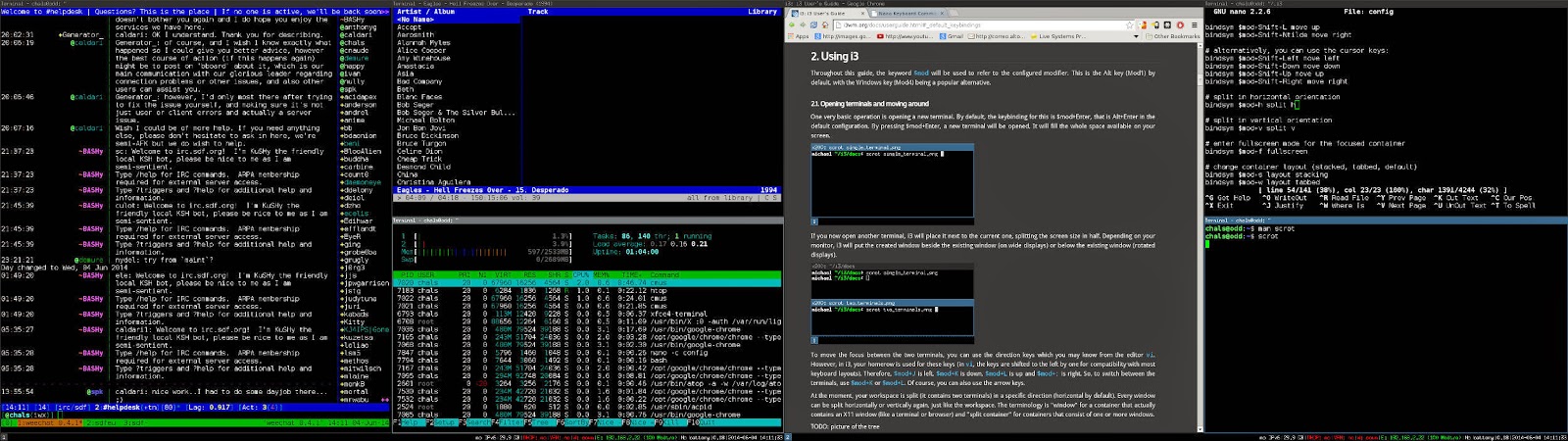1568x441 pixels.
Task: Open Live Systems Pr... bookmark
Action: click(x=1057, y=36)
